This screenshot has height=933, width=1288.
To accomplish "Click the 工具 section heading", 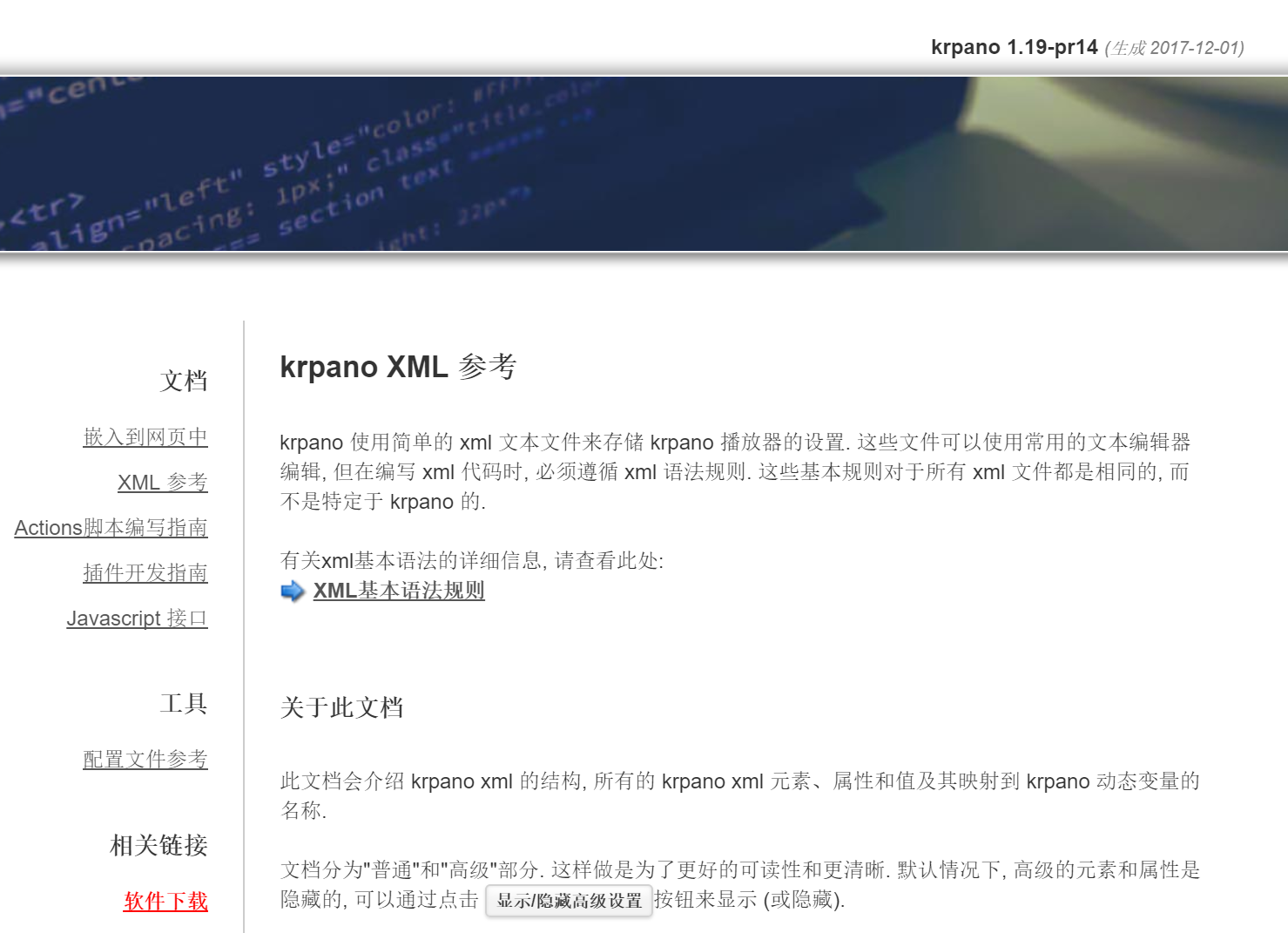I will pos(183,704).
